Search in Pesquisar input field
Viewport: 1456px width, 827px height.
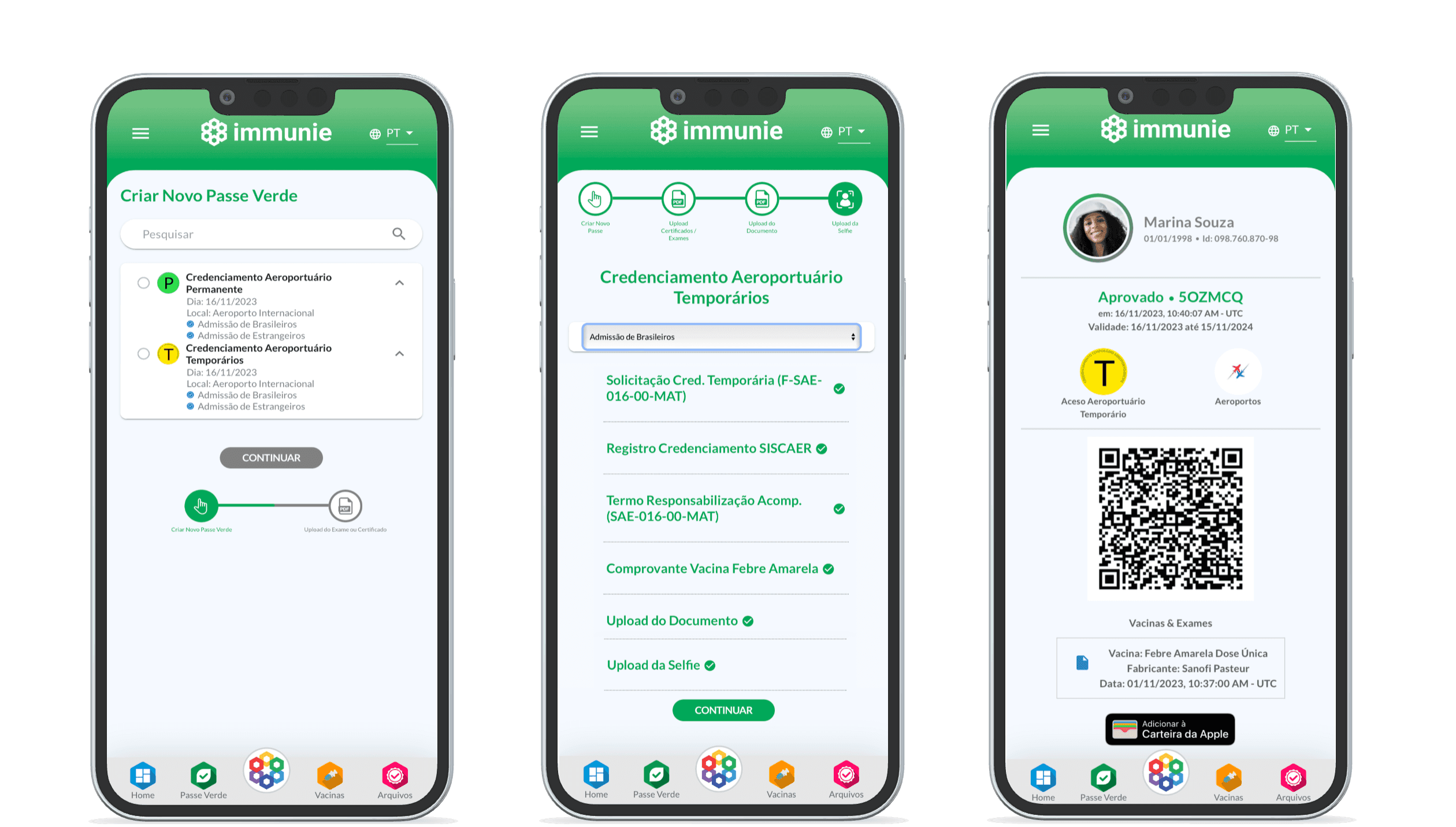click(x=270, y=234)
